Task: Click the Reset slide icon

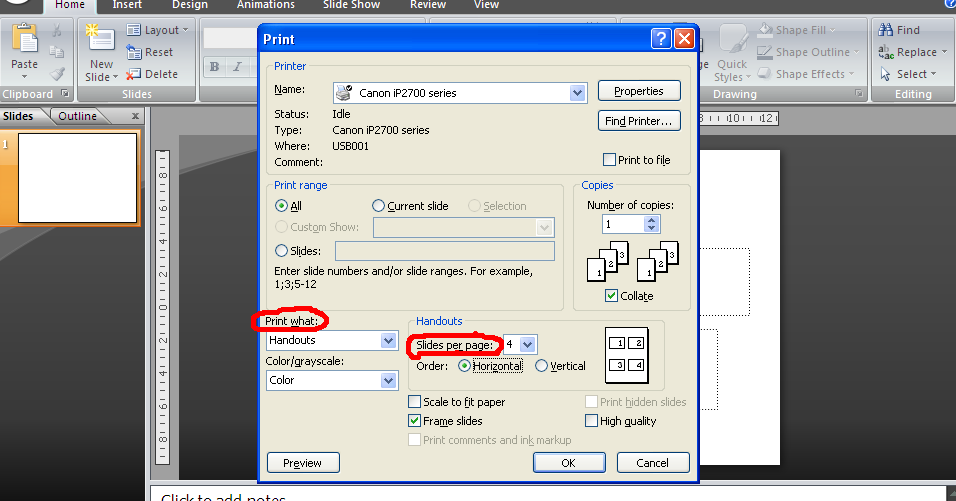Action: click(x=135, y=52)
